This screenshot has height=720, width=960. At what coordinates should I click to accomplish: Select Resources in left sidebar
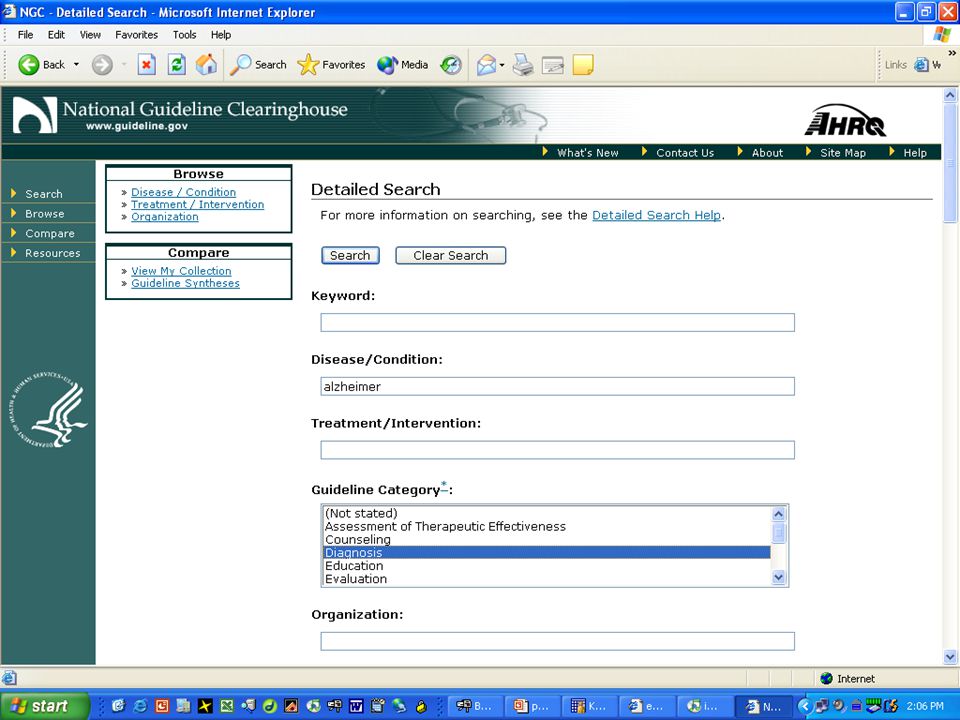coord(53,253)
